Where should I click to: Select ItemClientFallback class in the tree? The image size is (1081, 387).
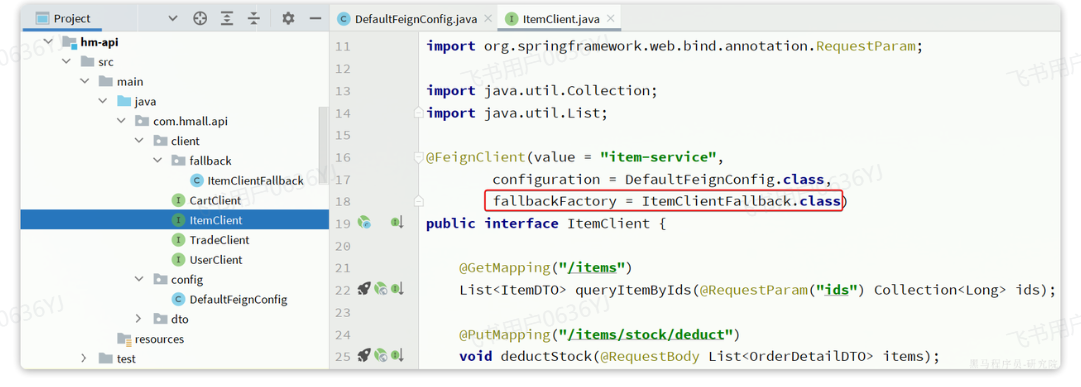(x=255, y=181)
